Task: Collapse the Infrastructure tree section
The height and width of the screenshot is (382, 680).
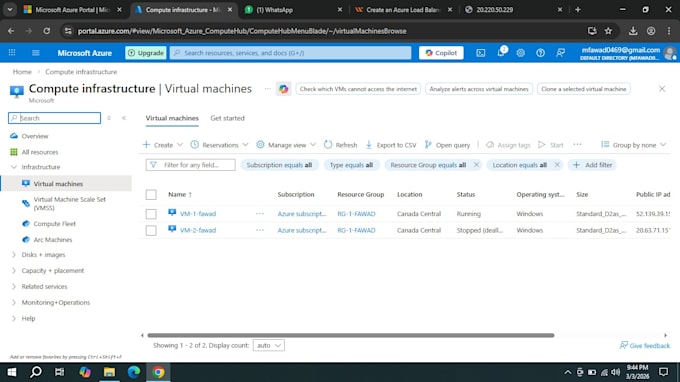Action: pyautogui.click(x=14, y=167)
